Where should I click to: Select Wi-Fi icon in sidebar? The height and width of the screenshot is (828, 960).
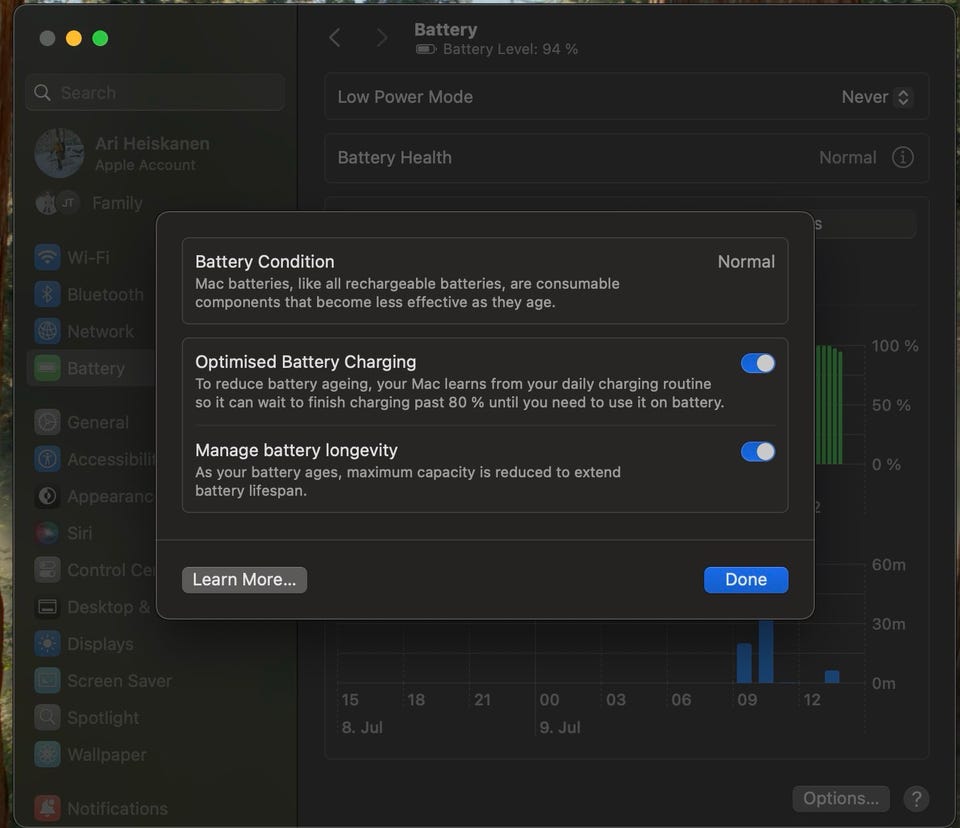47,257
